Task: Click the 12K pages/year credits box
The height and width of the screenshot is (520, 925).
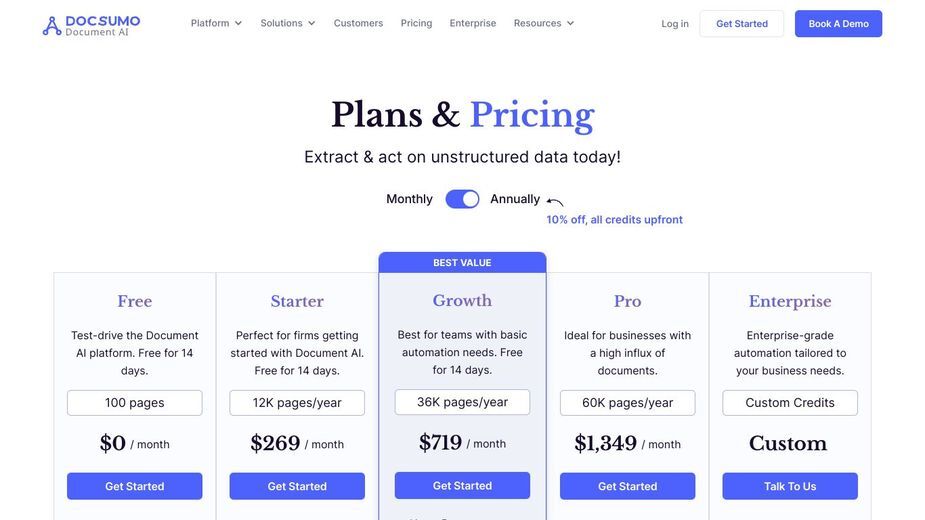Action: 297,403
